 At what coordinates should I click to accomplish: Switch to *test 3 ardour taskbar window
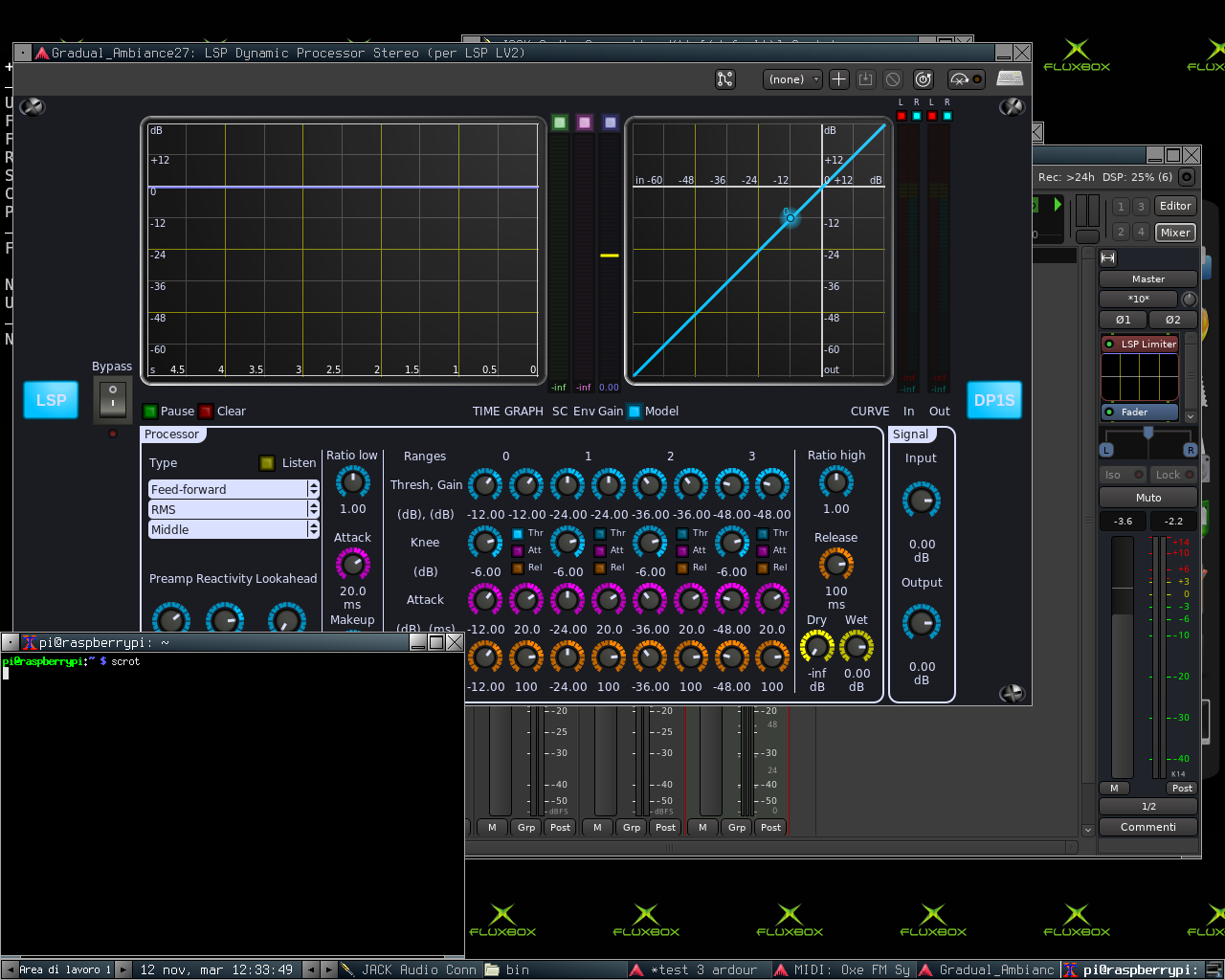[699, 969]
